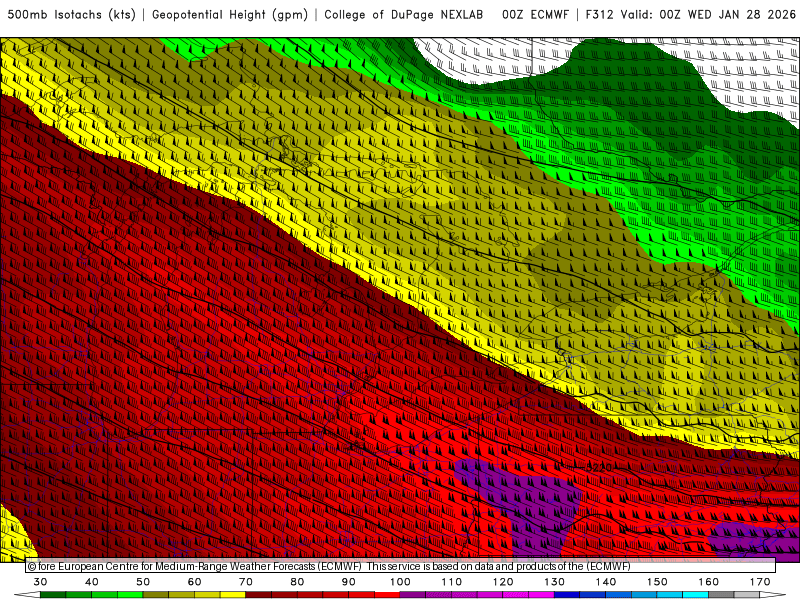The image size is (800, 600).
Task: Click the '500mb Isotachs (kts)' title text
Action: [71, 15]
